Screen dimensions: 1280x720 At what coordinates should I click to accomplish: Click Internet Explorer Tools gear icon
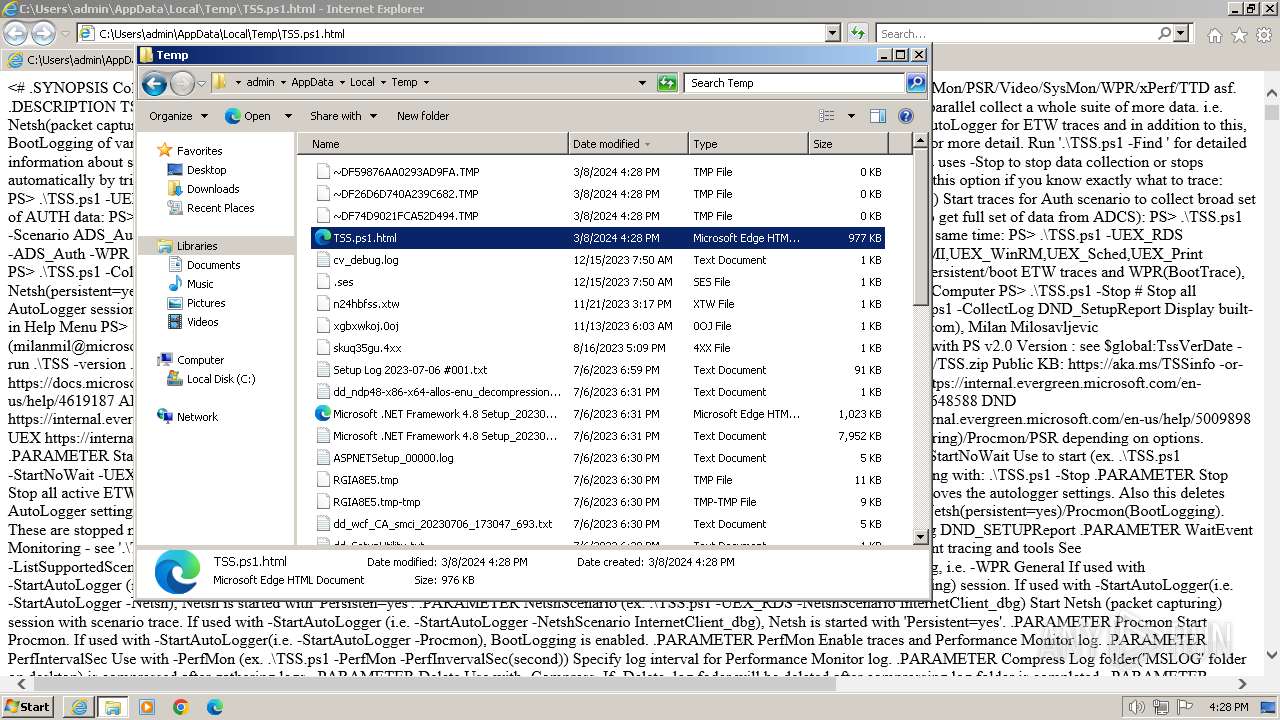1263,35
